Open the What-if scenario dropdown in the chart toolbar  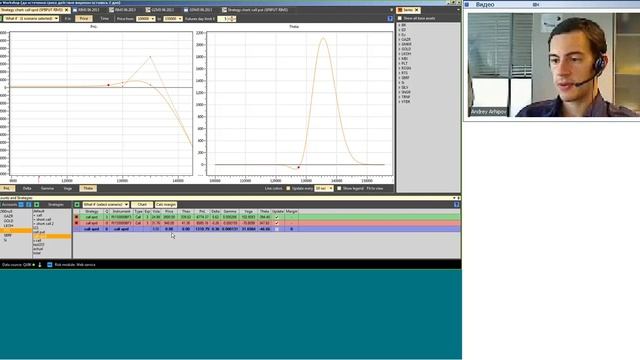31,19
